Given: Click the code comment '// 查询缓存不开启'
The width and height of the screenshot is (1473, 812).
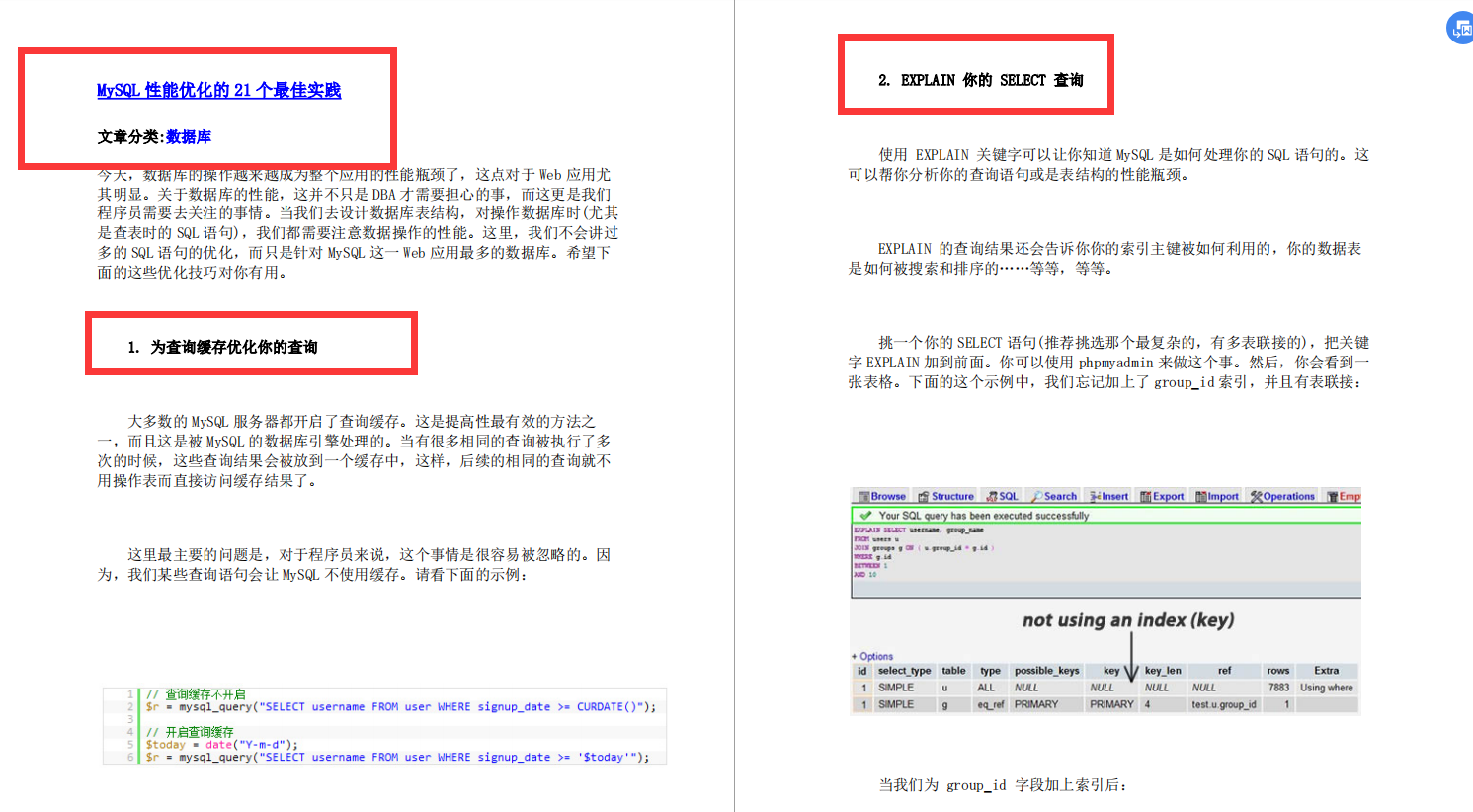Looking at the screenshot, I should click(196, 694).
